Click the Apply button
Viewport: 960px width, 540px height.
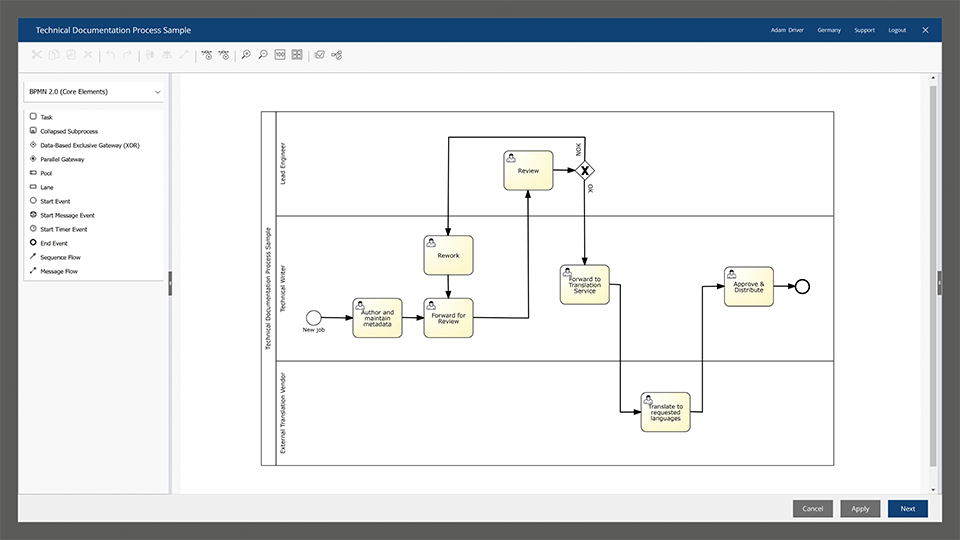coord(860,508)
